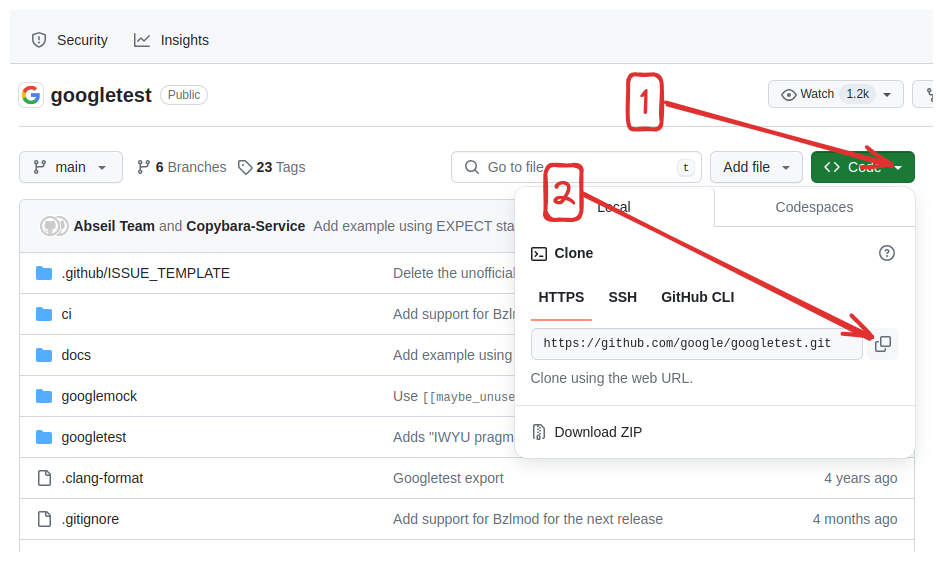Open the Insights tab
This screenshot has width=943, height=562.
[x=171, y=40]
